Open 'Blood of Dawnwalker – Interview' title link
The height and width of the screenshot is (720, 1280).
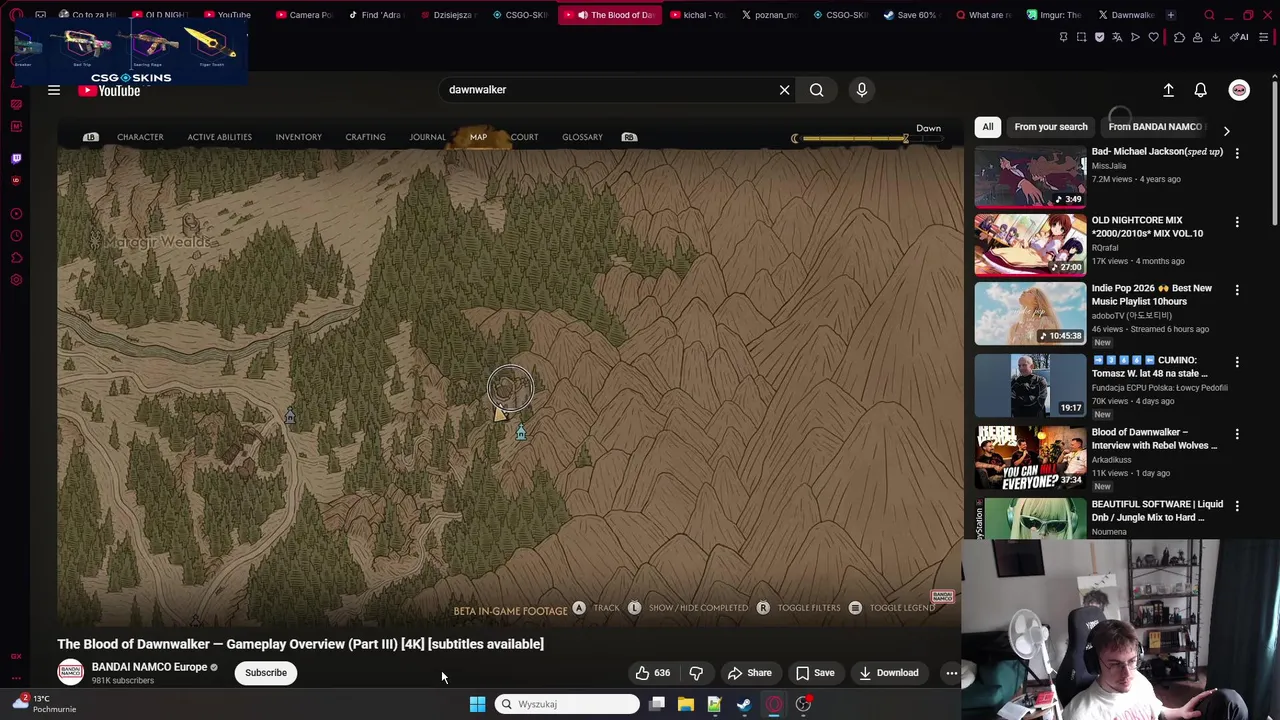[1154, 439]
